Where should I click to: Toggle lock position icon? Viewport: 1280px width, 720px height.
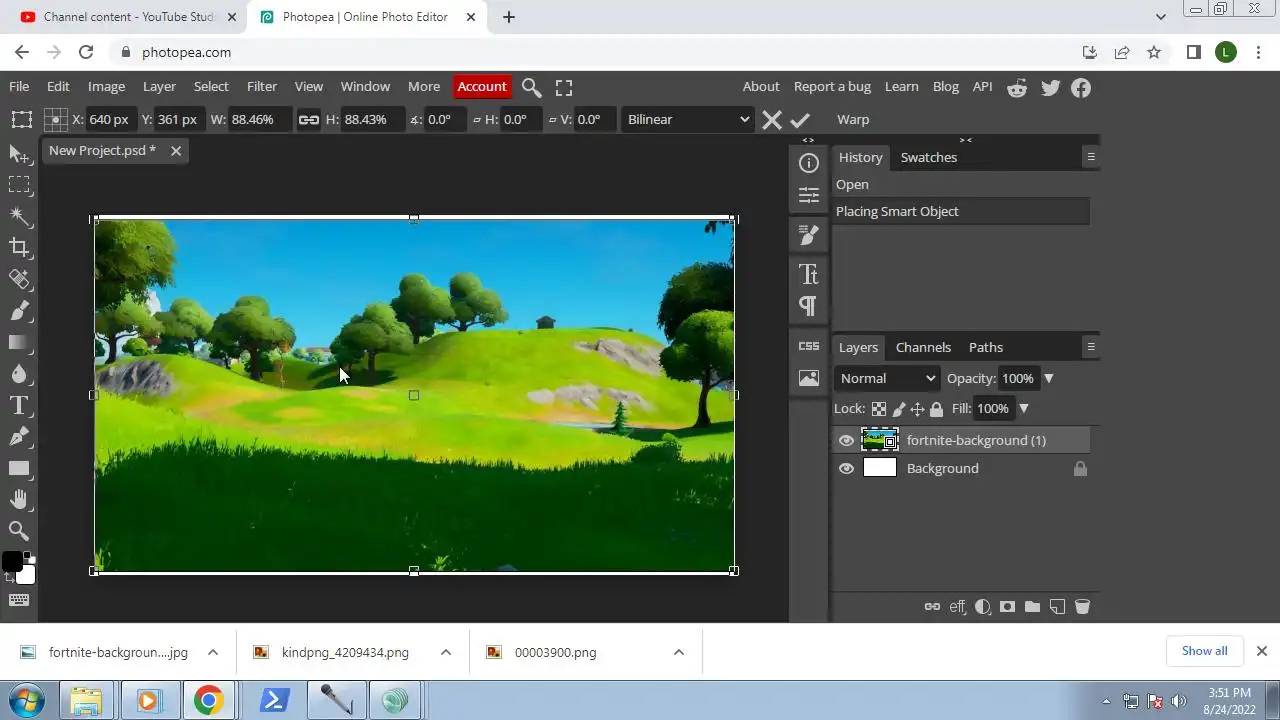[x=917, y=409]
